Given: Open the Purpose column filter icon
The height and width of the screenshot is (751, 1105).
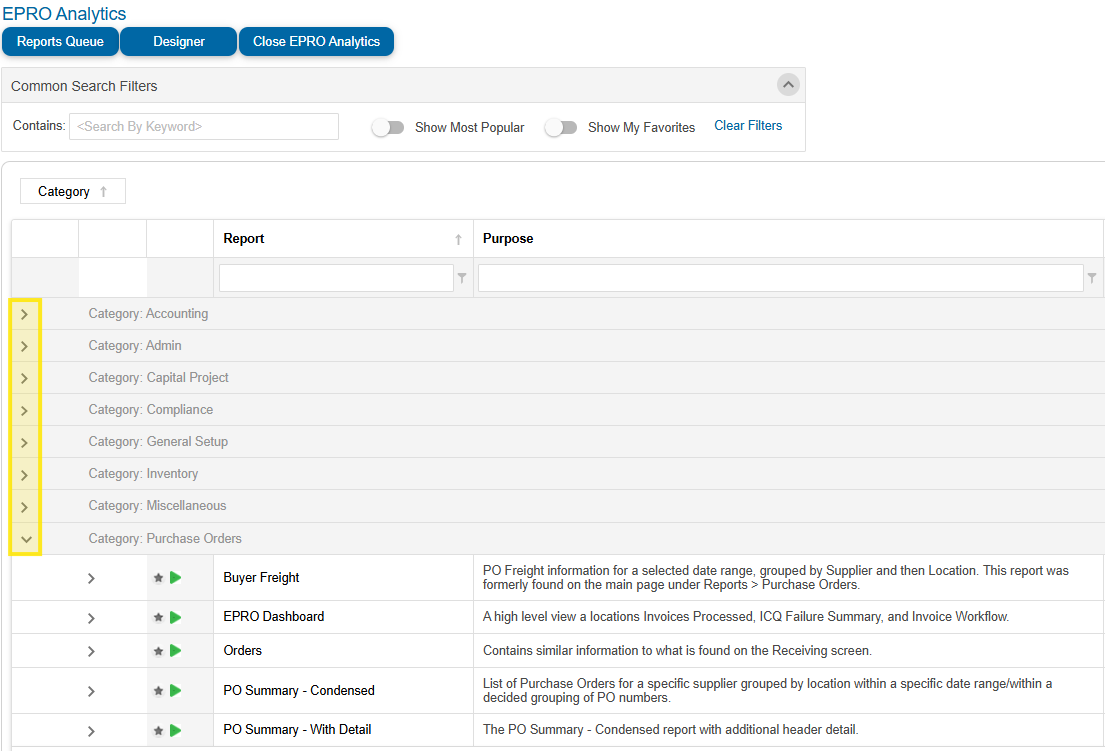Looking at the screenshot, I should [1092, 278].
